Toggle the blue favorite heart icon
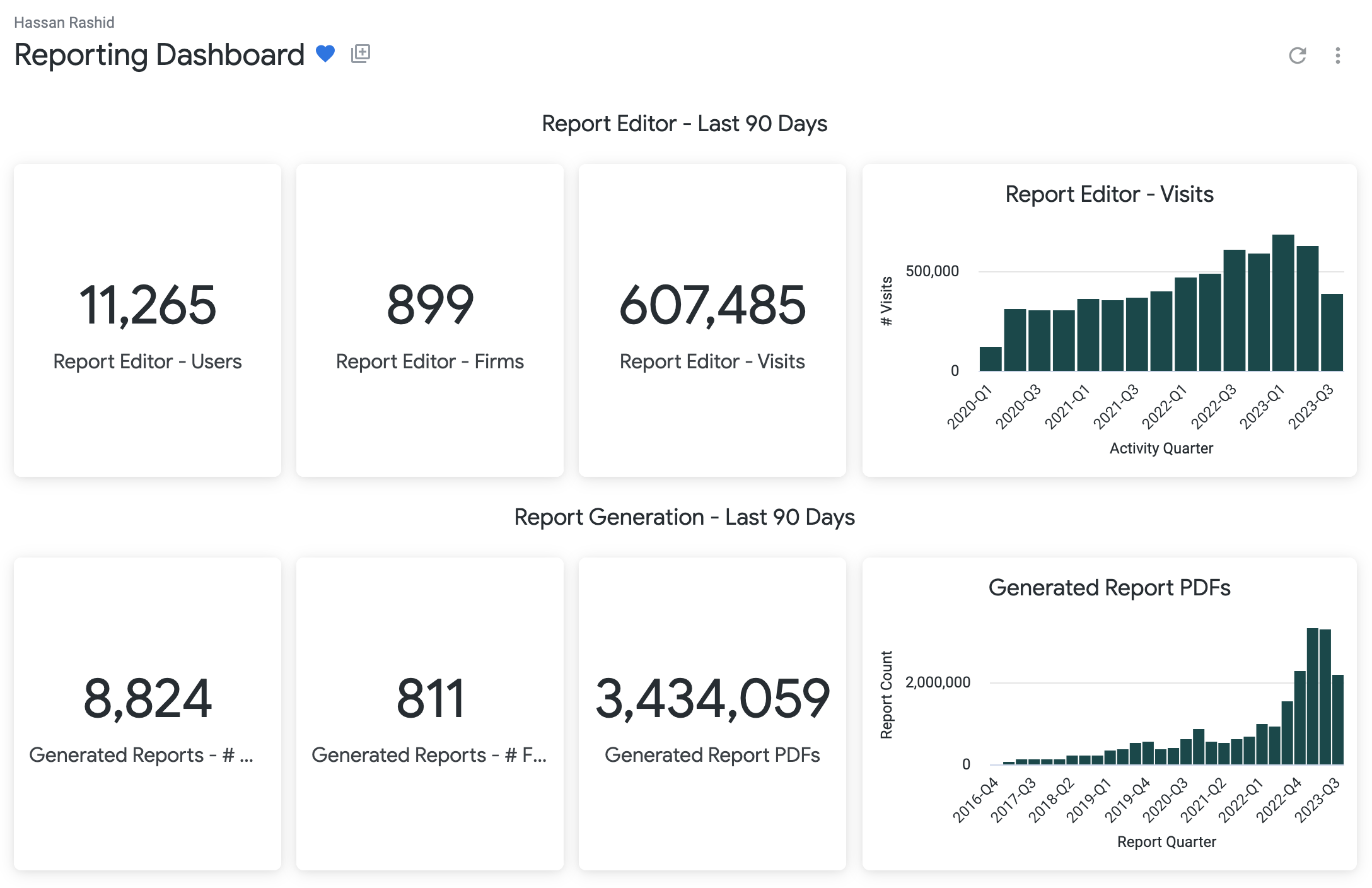Screen dimensions: 1372x888 (325, 54)
